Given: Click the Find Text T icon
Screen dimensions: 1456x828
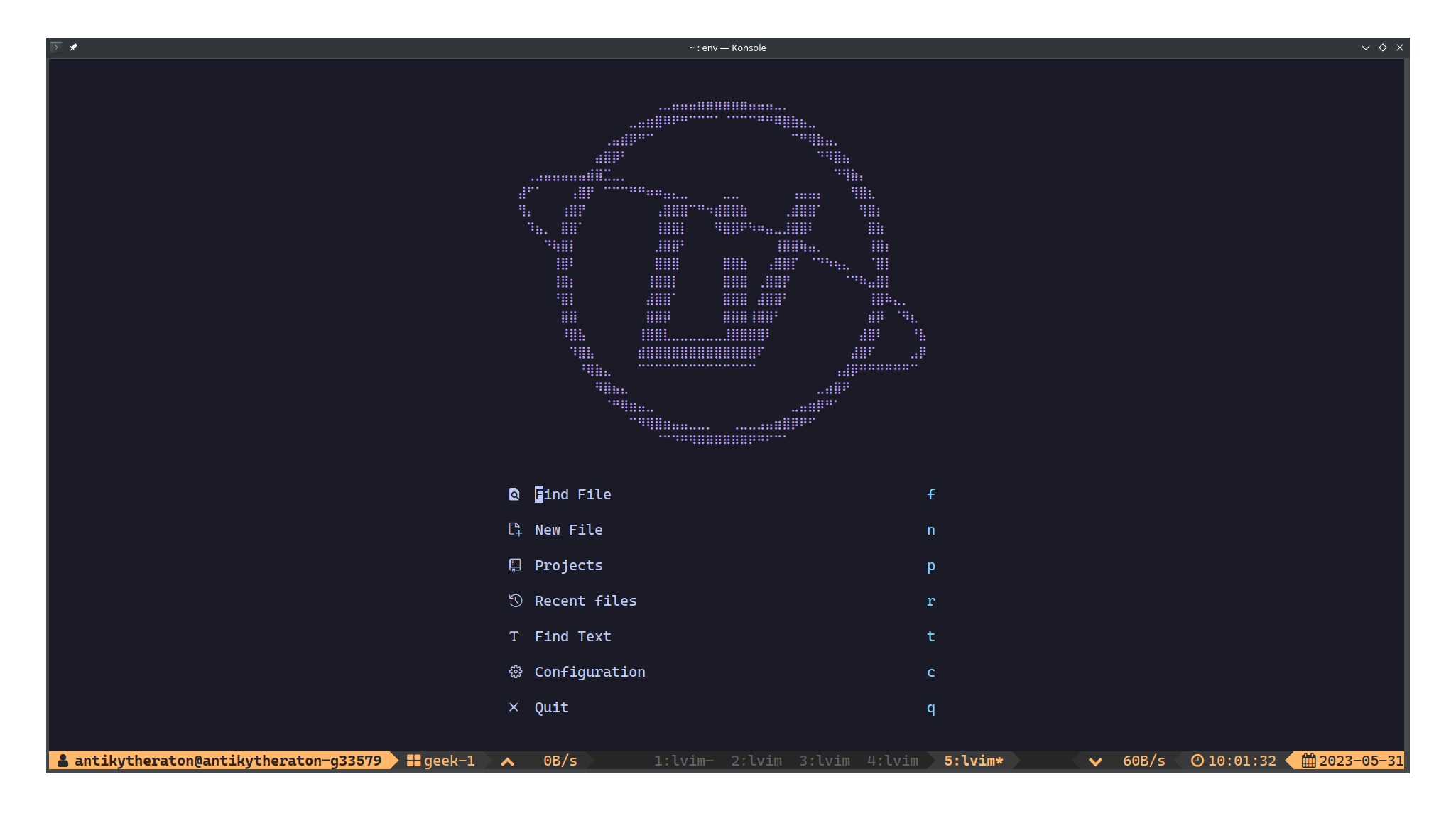Looking at the screenshot, I should point(514,636).
